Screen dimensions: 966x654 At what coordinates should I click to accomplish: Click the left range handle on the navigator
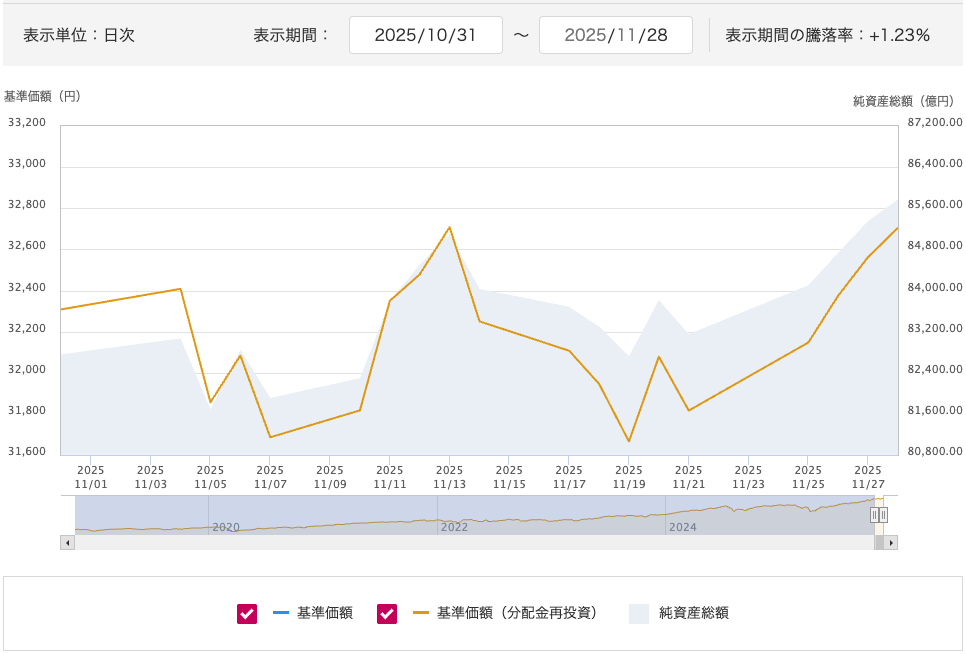click(874, 514)
